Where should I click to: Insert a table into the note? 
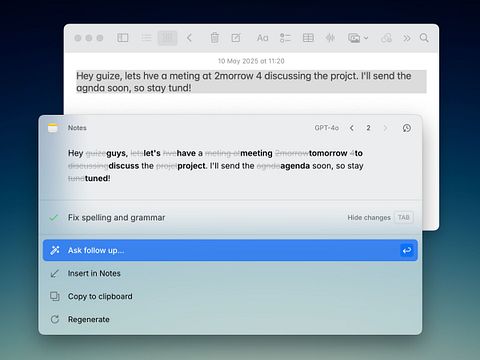click(x=308, y=38)
